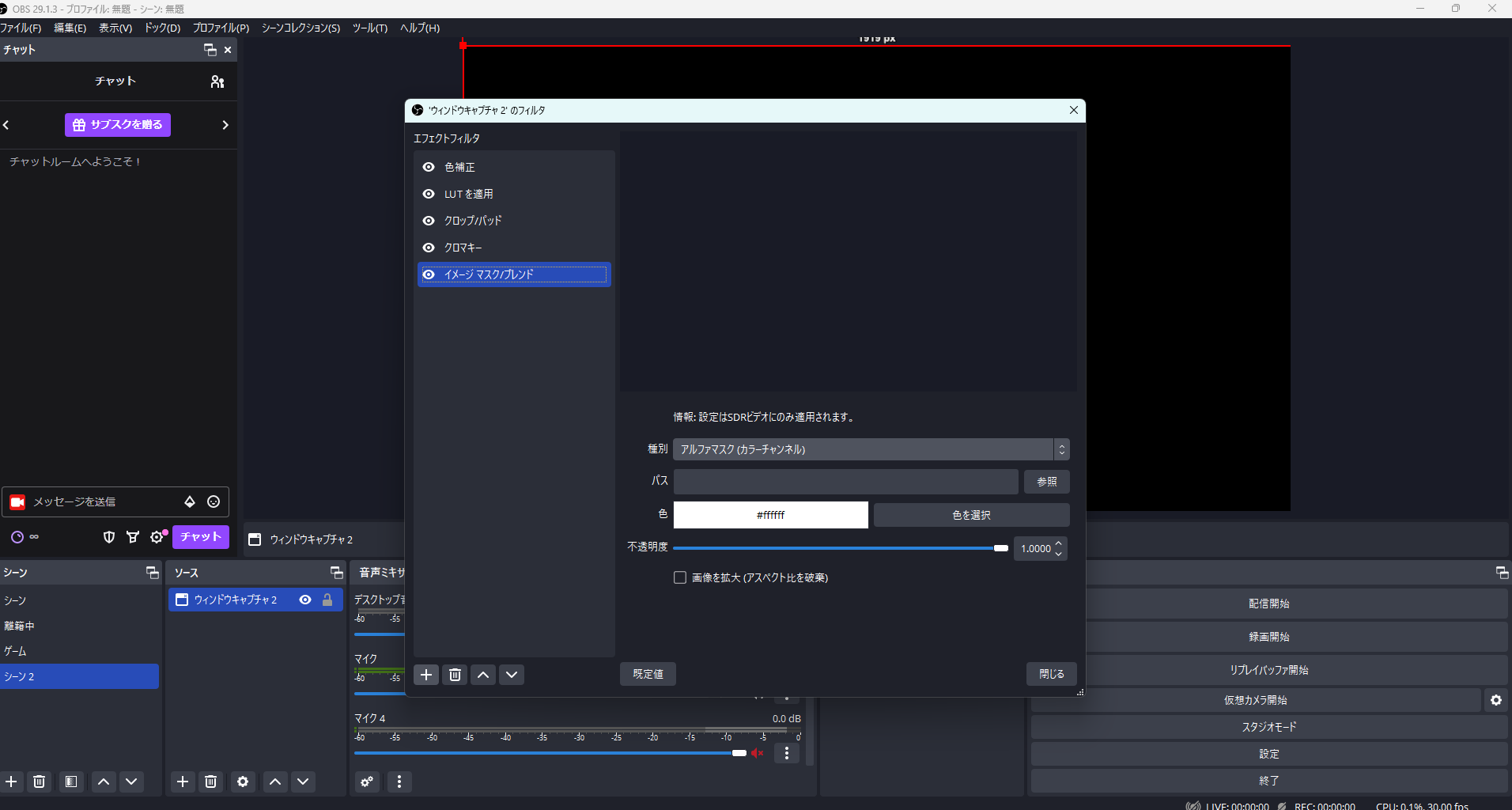Open emoji picker in chat input
The height and width of the screenshot is (810, 1512).
coord(214,502)
